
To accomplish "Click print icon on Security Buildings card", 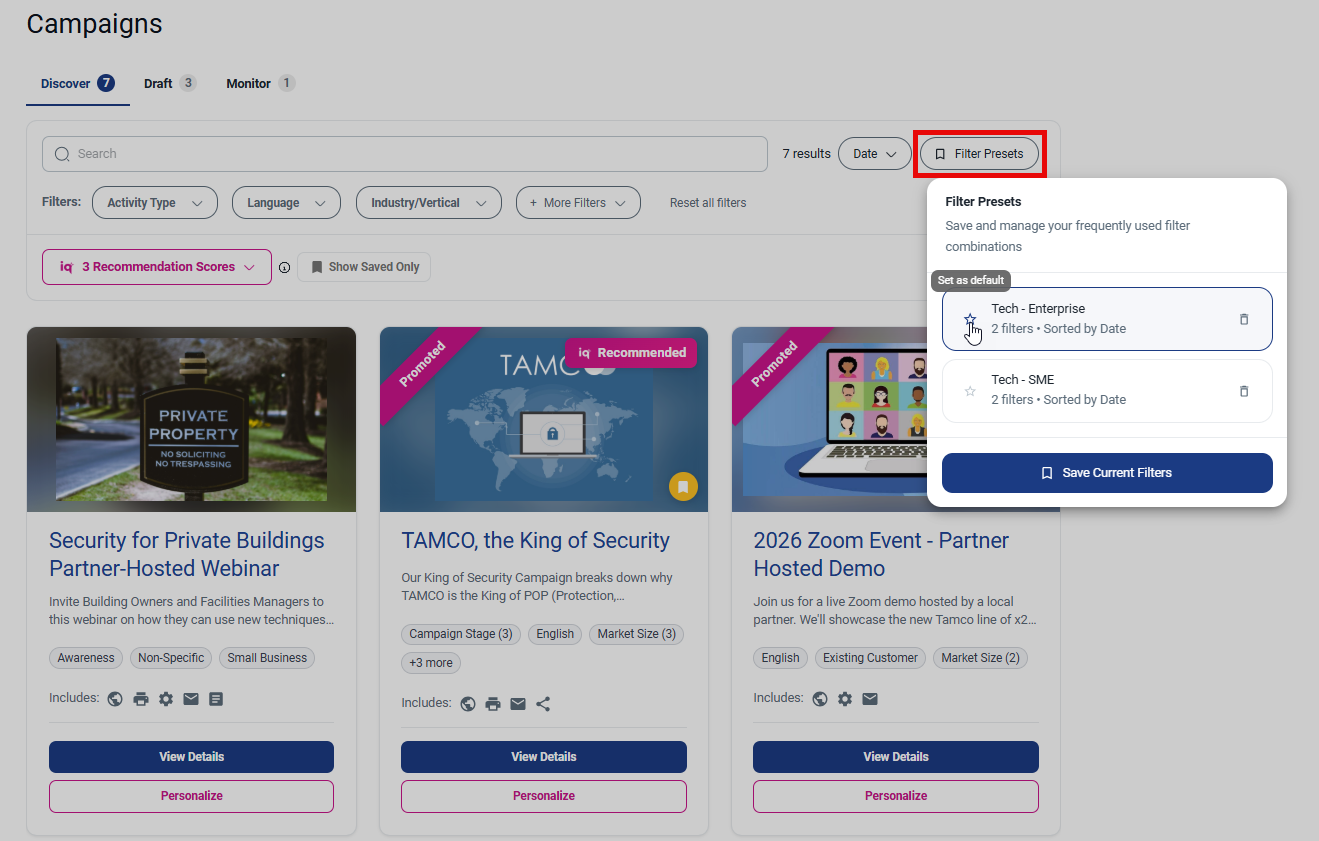I will [141, 699].
